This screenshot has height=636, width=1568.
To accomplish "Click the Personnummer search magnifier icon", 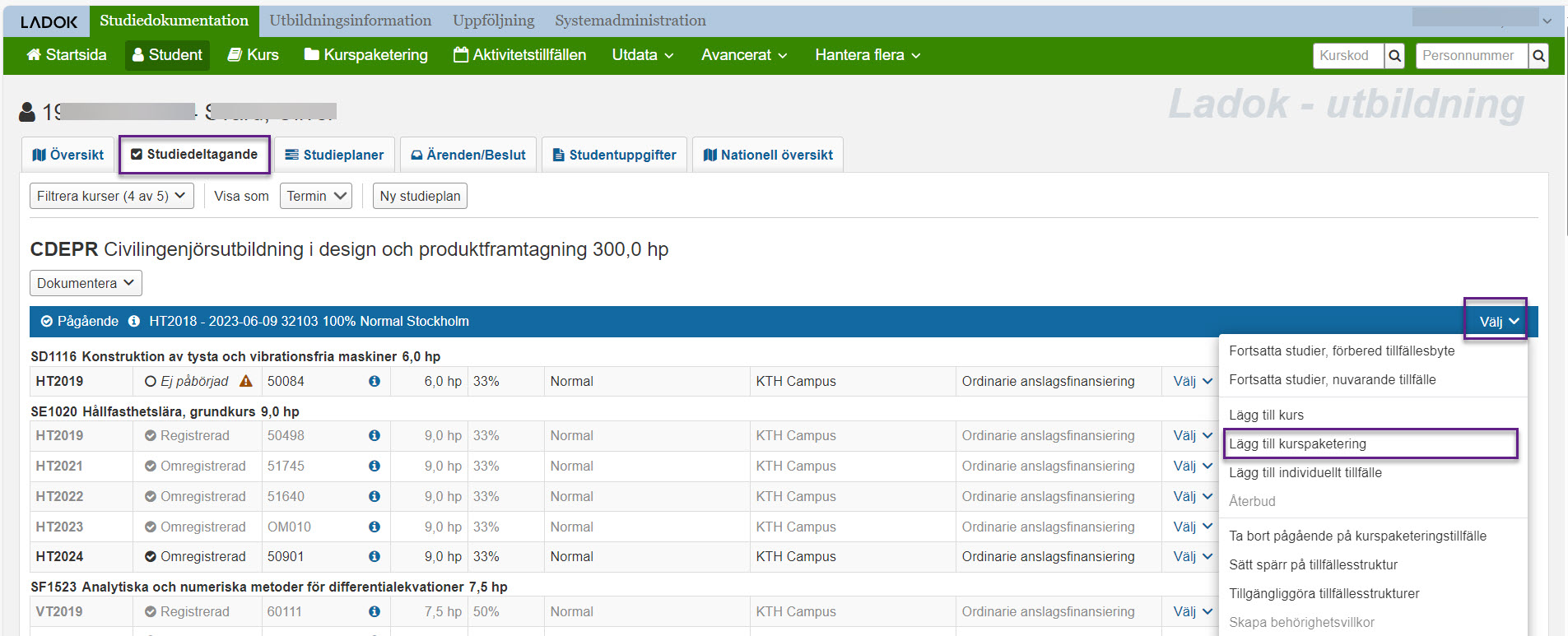I will click(1538, 56).
